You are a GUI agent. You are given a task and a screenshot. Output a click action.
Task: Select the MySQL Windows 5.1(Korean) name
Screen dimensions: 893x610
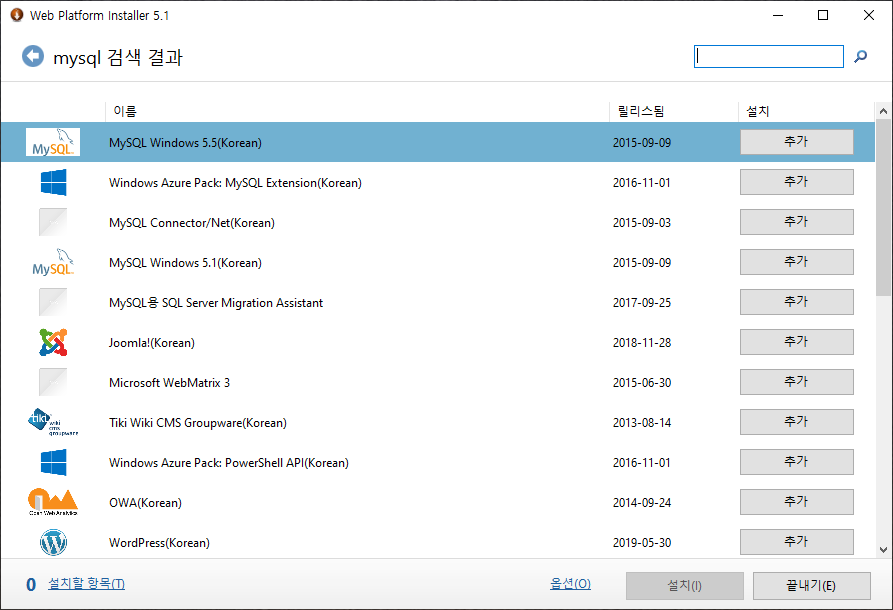pyautogui.click(x=185, y=263)
